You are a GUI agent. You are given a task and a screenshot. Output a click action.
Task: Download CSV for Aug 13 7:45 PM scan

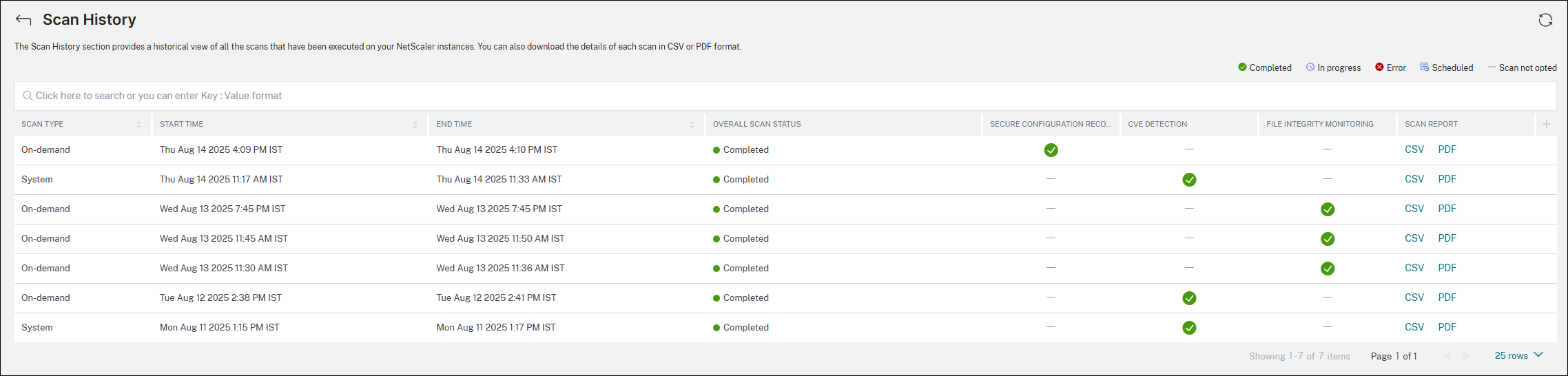[x=1414, y=209]
